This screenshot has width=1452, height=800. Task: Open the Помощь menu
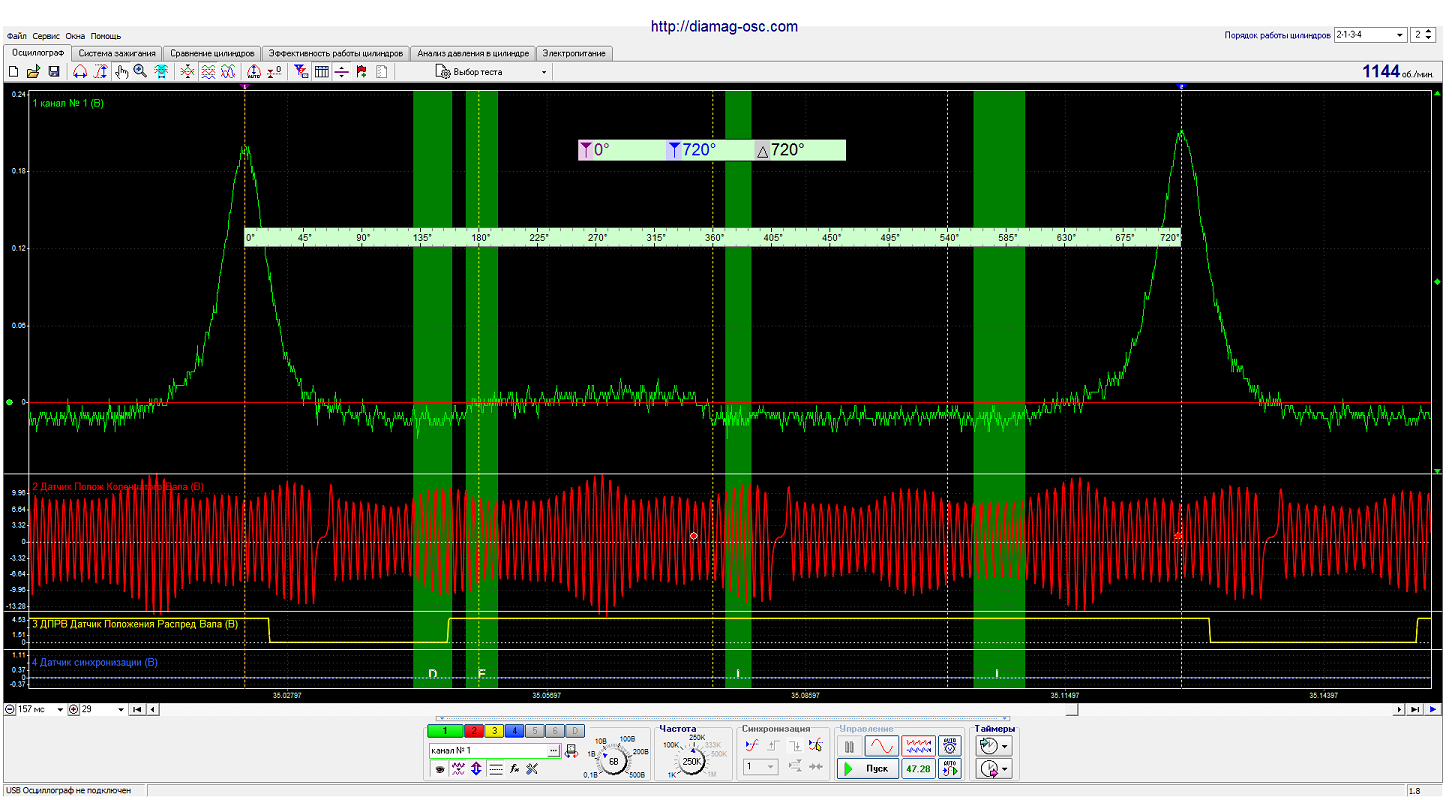tap(106, 36)
